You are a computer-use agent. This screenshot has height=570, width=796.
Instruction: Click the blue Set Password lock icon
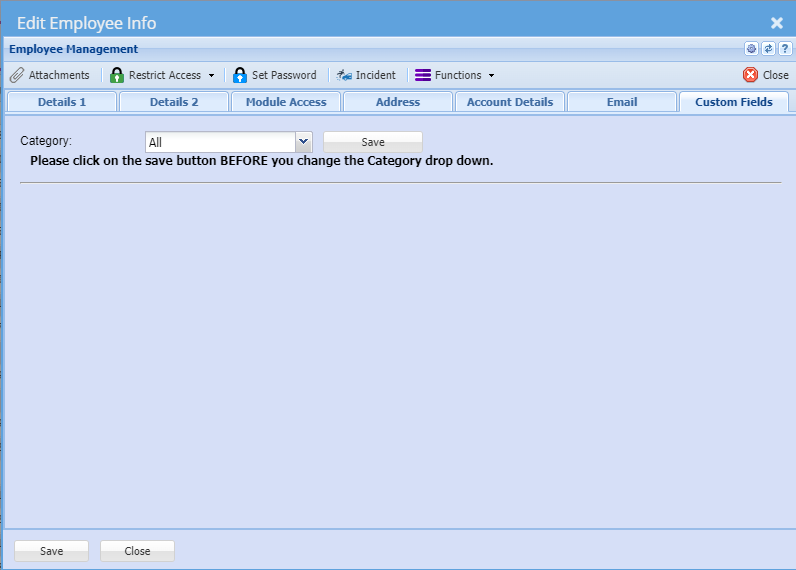[x=240, y=75]
